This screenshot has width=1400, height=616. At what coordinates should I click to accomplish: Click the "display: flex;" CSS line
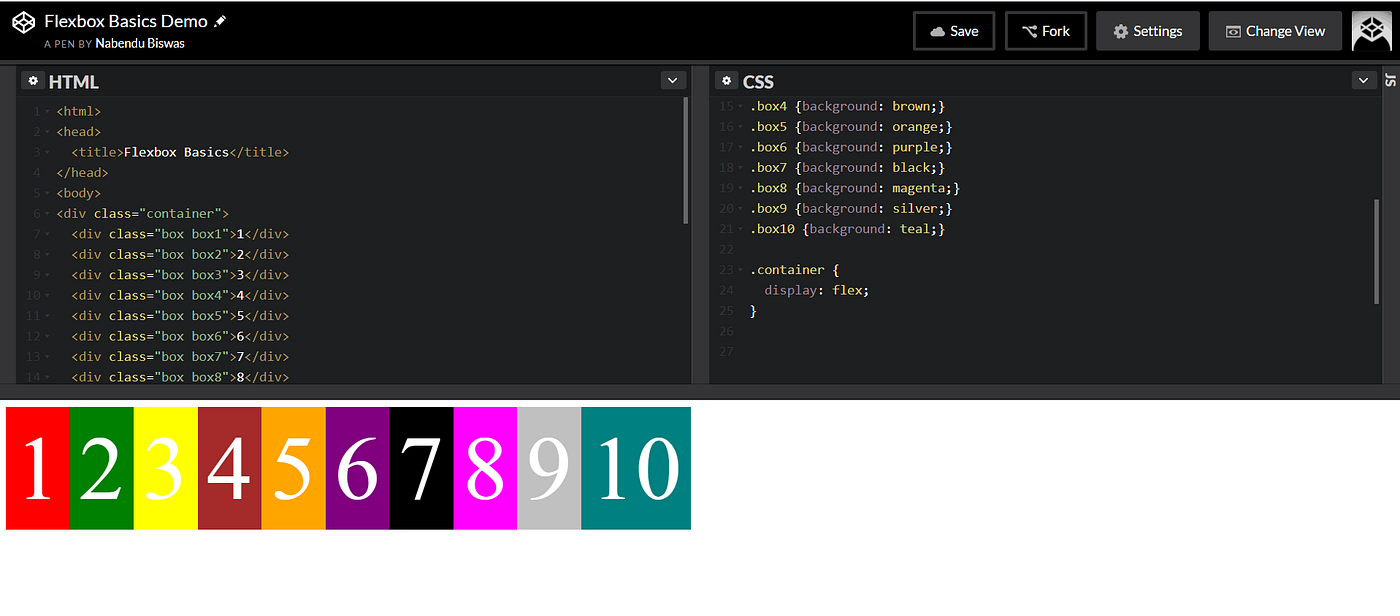coord(817,290)
